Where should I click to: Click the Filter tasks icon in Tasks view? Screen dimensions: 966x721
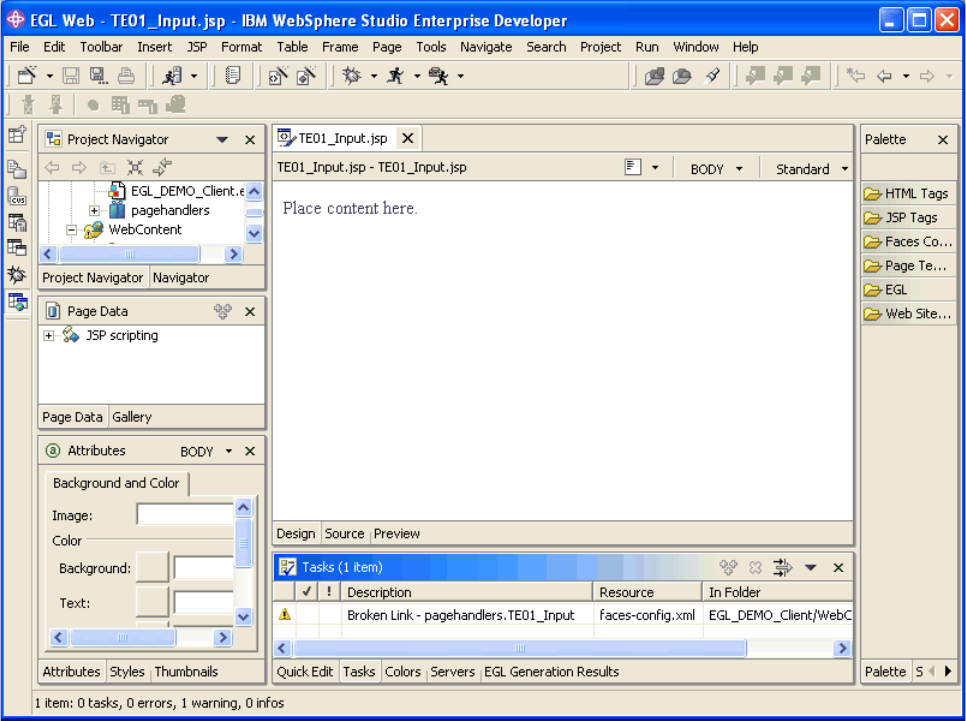tap(781, 567)
